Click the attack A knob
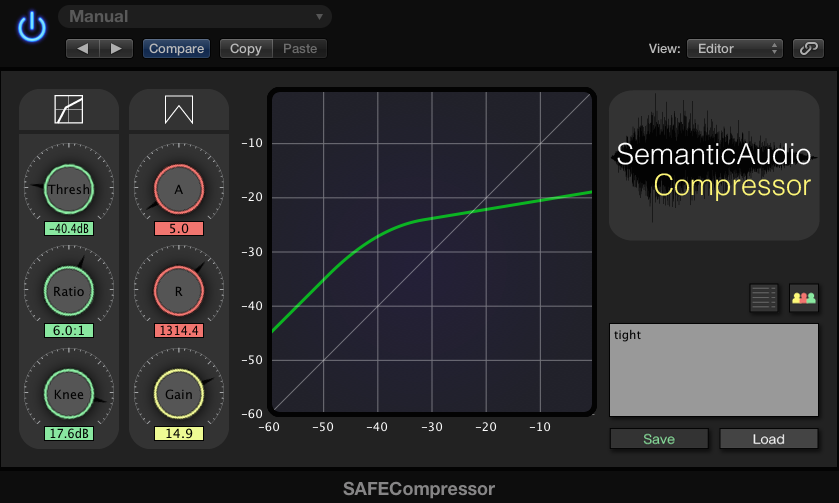This screenshot has height=503, width=839. (x=179, y=189)
